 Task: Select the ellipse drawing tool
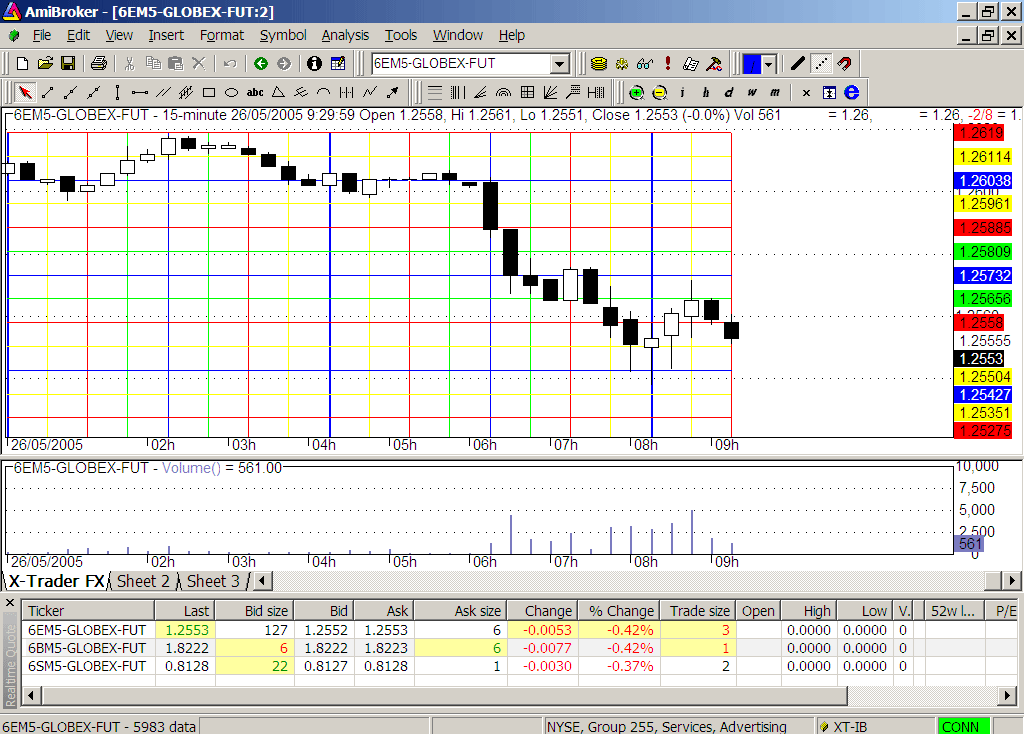point(231,92)
